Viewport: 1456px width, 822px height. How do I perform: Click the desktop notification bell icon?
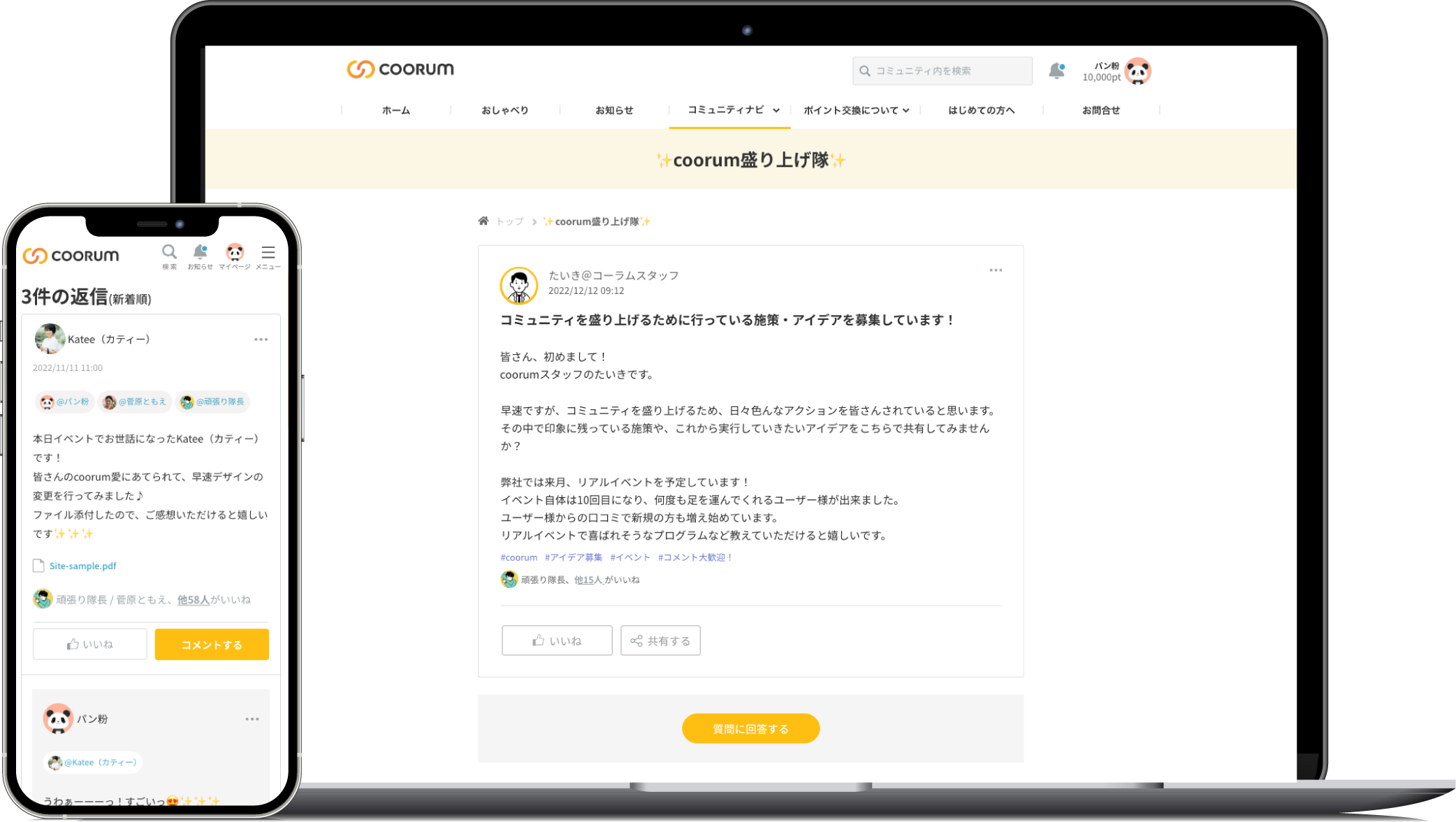pos(1056,71)
